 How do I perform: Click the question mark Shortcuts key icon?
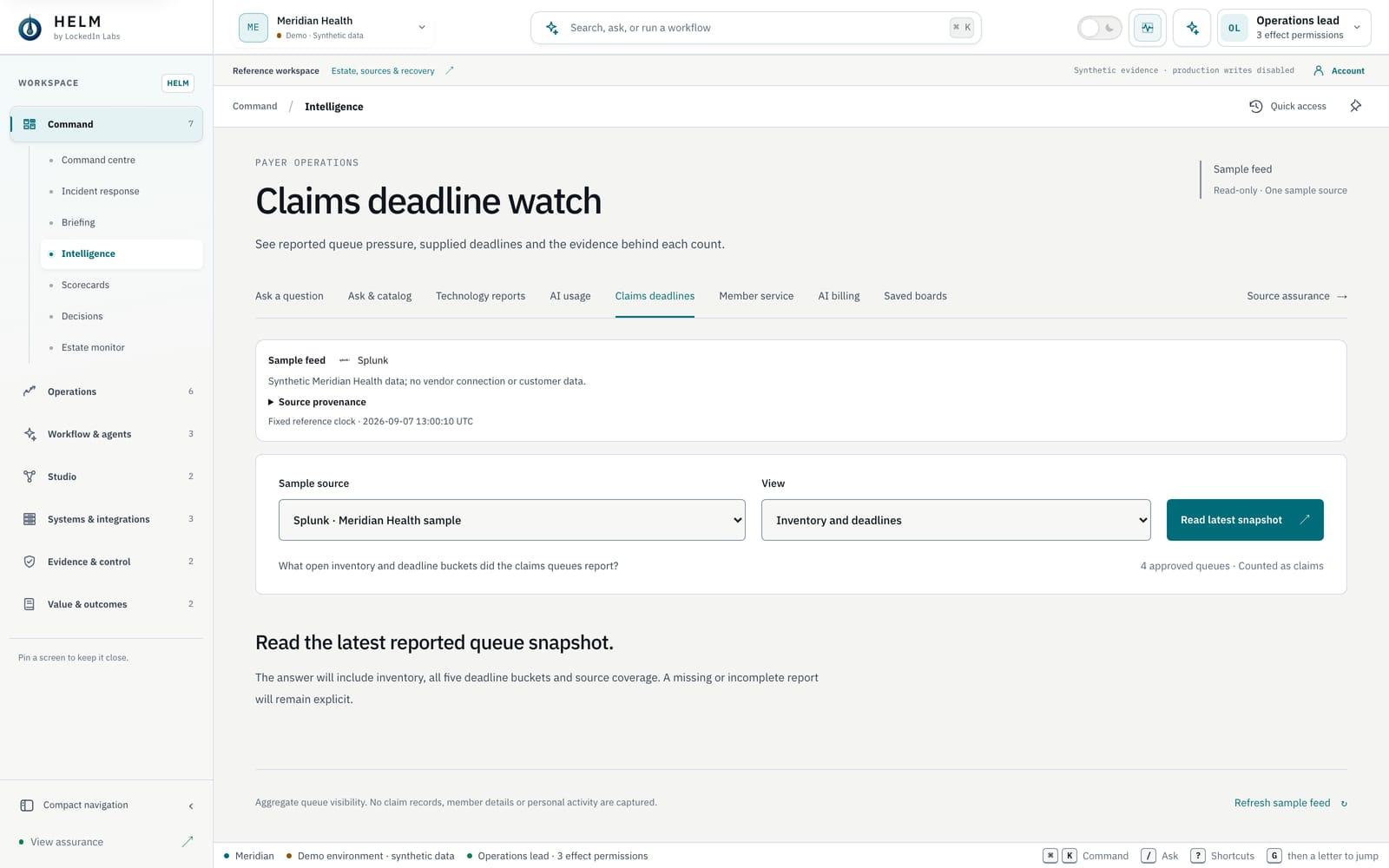tap(1198, 856)
